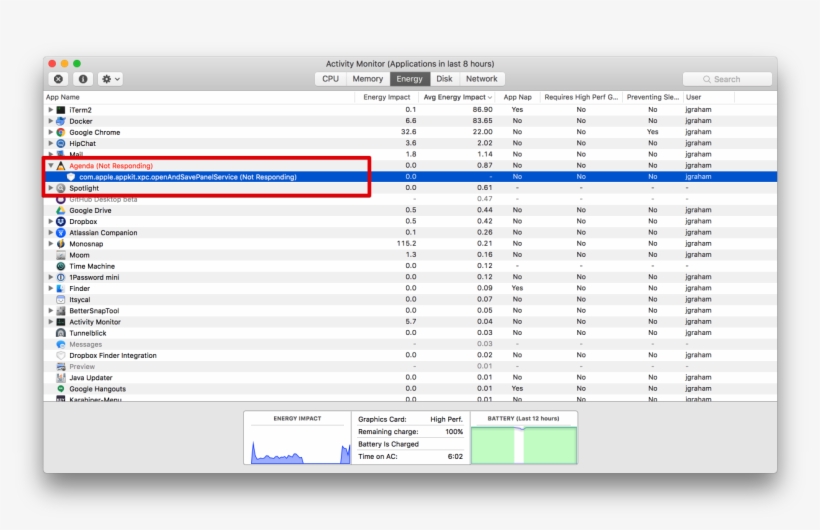Expand the Dropbox process group

pyautogui.click(x=51, y=221)
